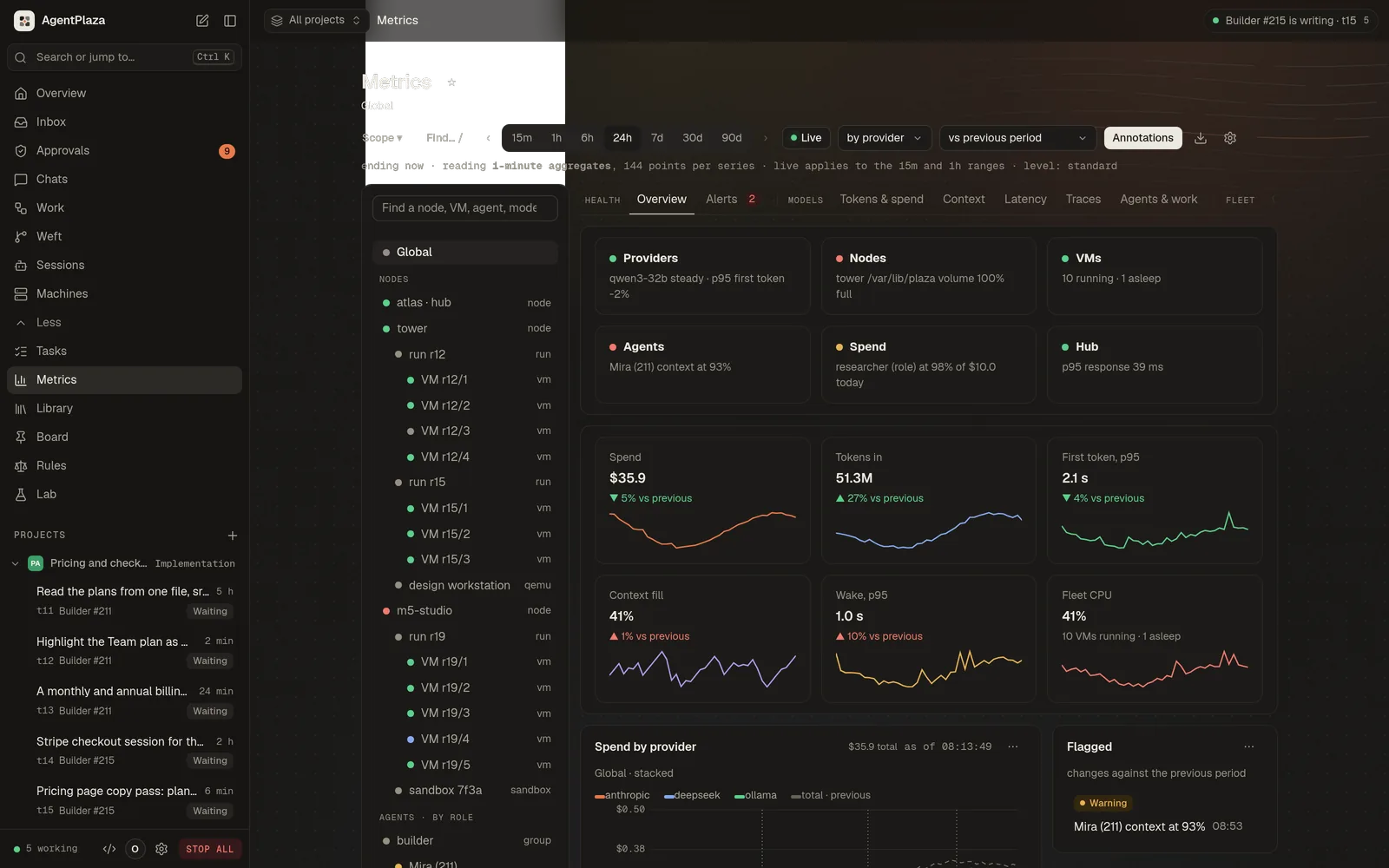Open the All projects dropdown

click(316, 20)
